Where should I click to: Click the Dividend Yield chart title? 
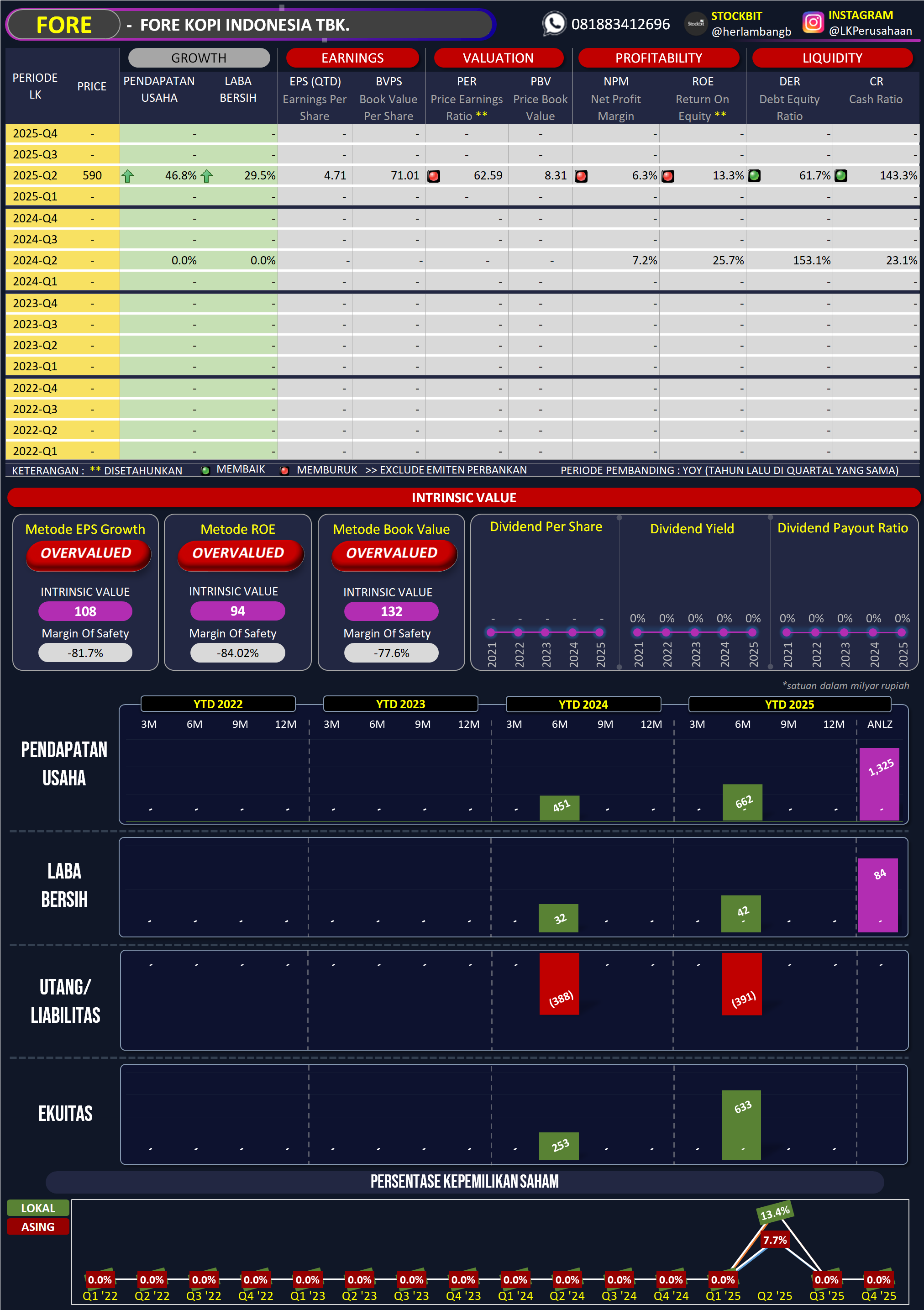pyautogui.click(x=692, y=528)
